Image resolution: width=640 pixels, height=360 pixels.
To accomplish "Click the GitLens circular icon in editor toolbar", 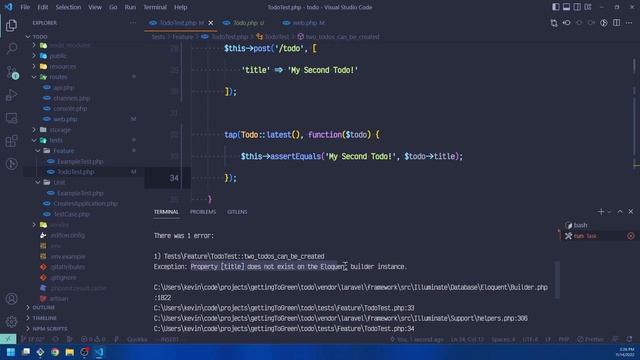I will (x=604, y=23).
